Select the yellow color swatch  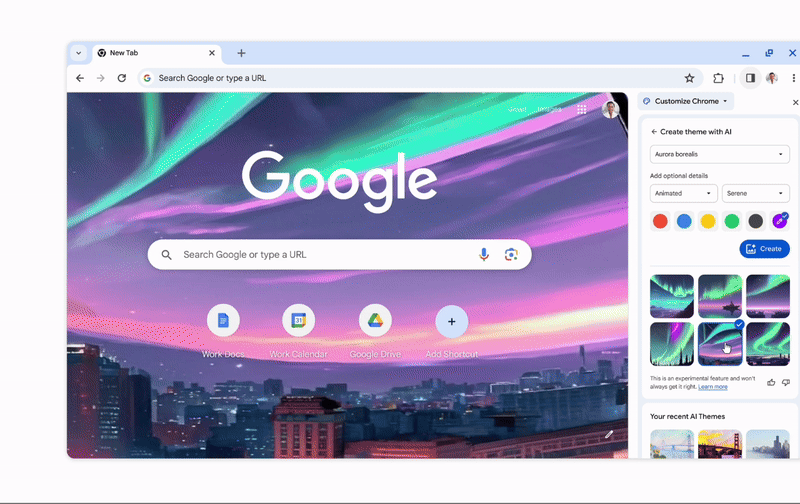(x=708, y=221)
